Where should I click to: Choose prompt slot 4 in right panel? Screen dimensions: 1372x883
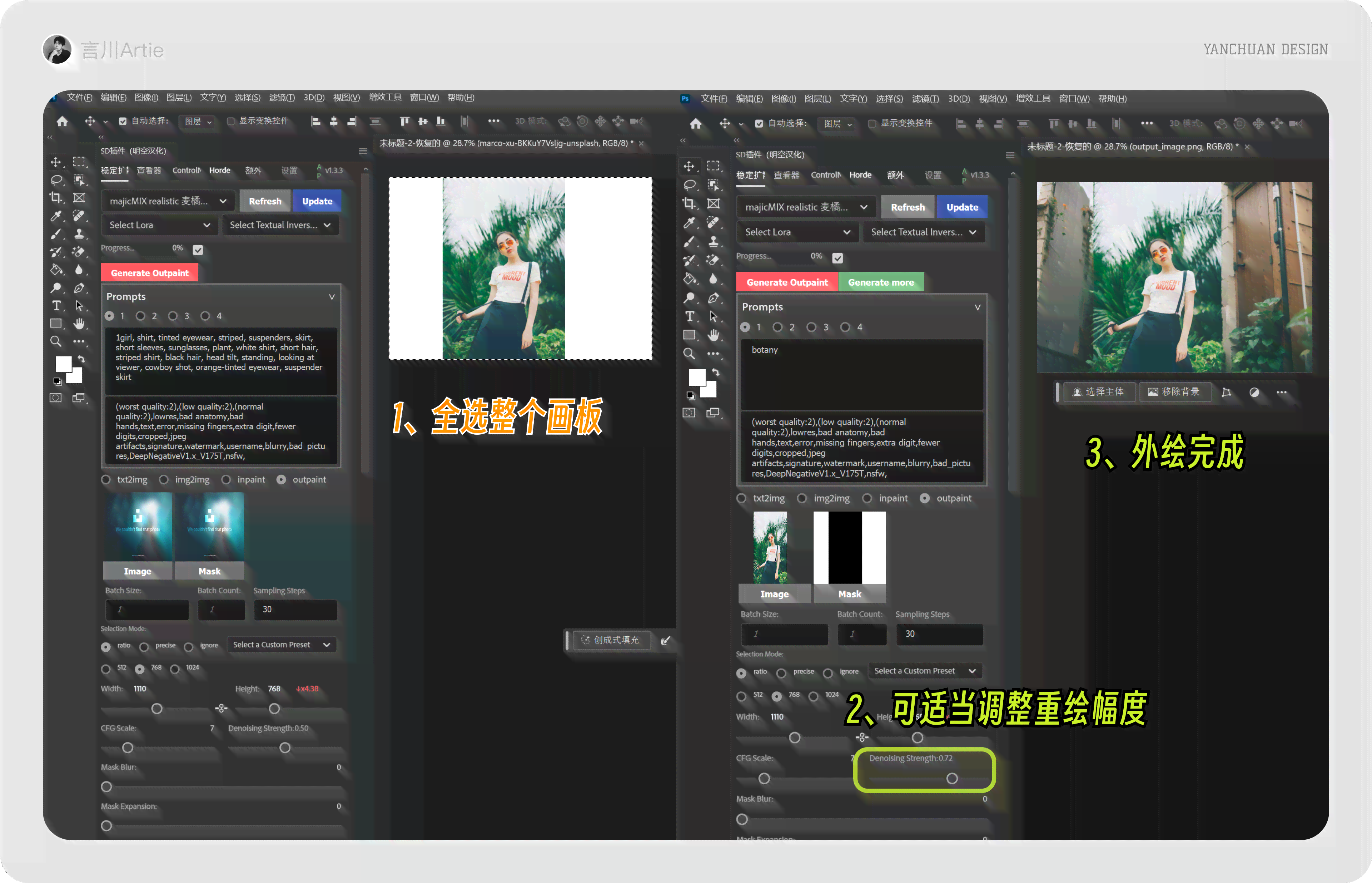pyautogui.click(x=845, y=327)
